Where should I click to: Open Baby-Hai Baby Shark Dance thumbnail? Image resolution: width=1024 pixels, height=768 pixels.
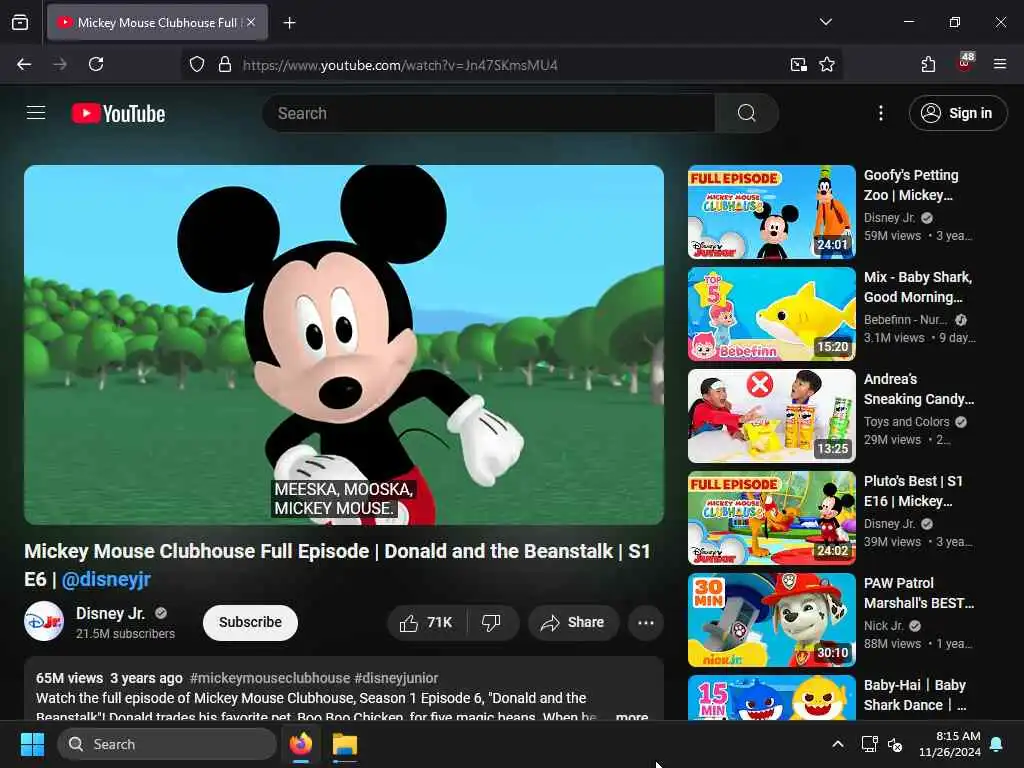771,697
